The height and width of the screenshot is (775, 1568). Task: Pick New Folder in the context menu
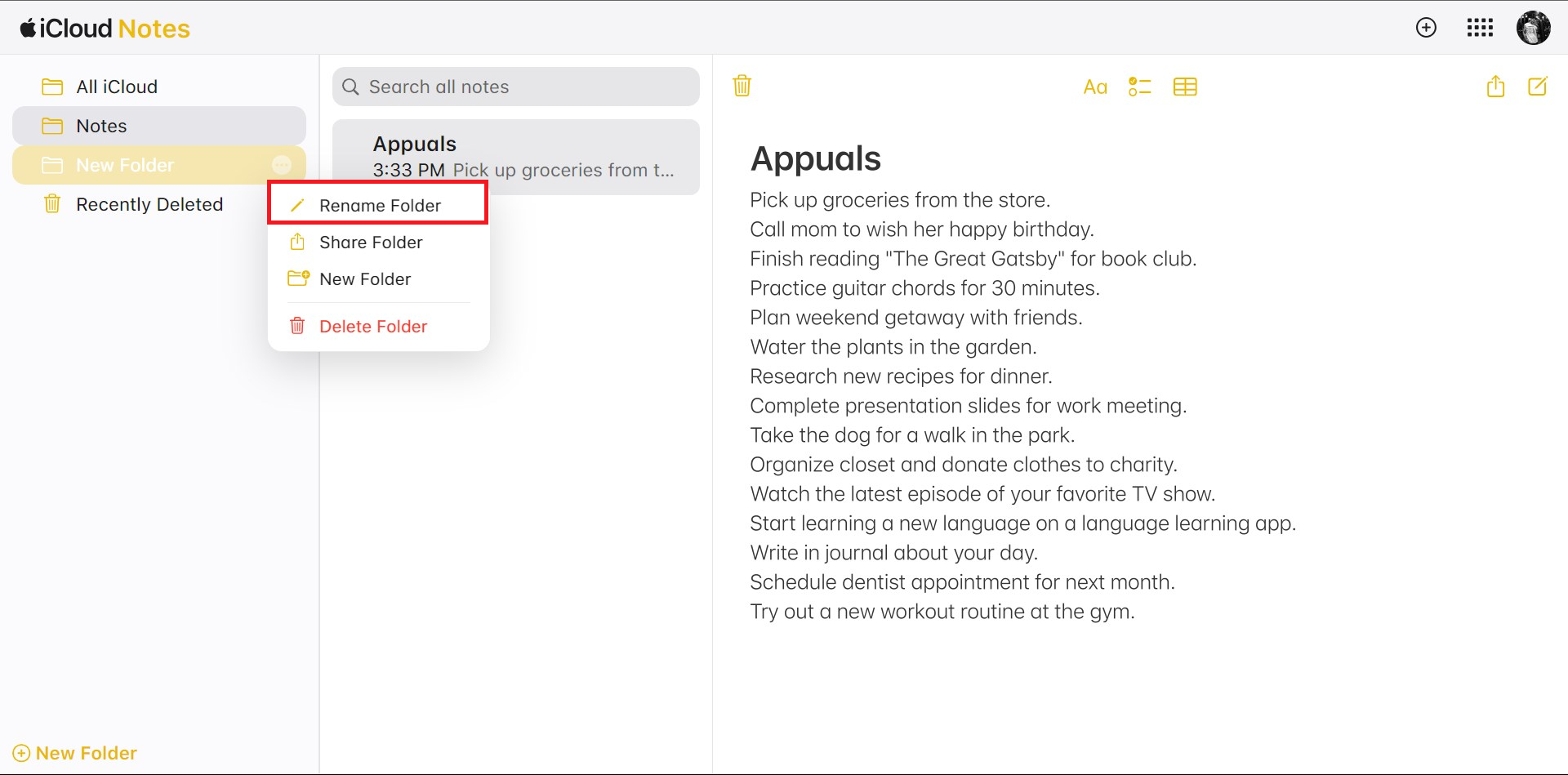[365, 279]
